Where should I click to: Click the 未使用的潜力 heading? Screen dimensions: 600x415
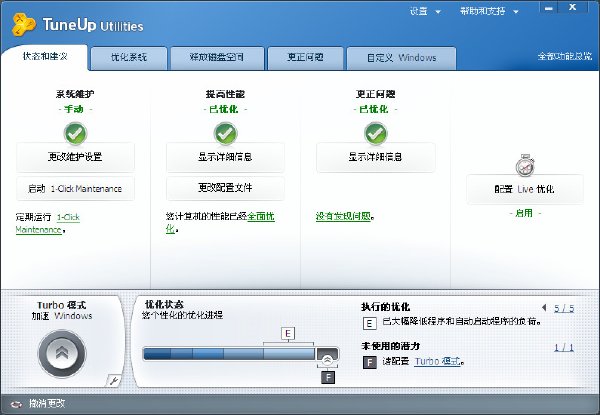tap(390, 346)
